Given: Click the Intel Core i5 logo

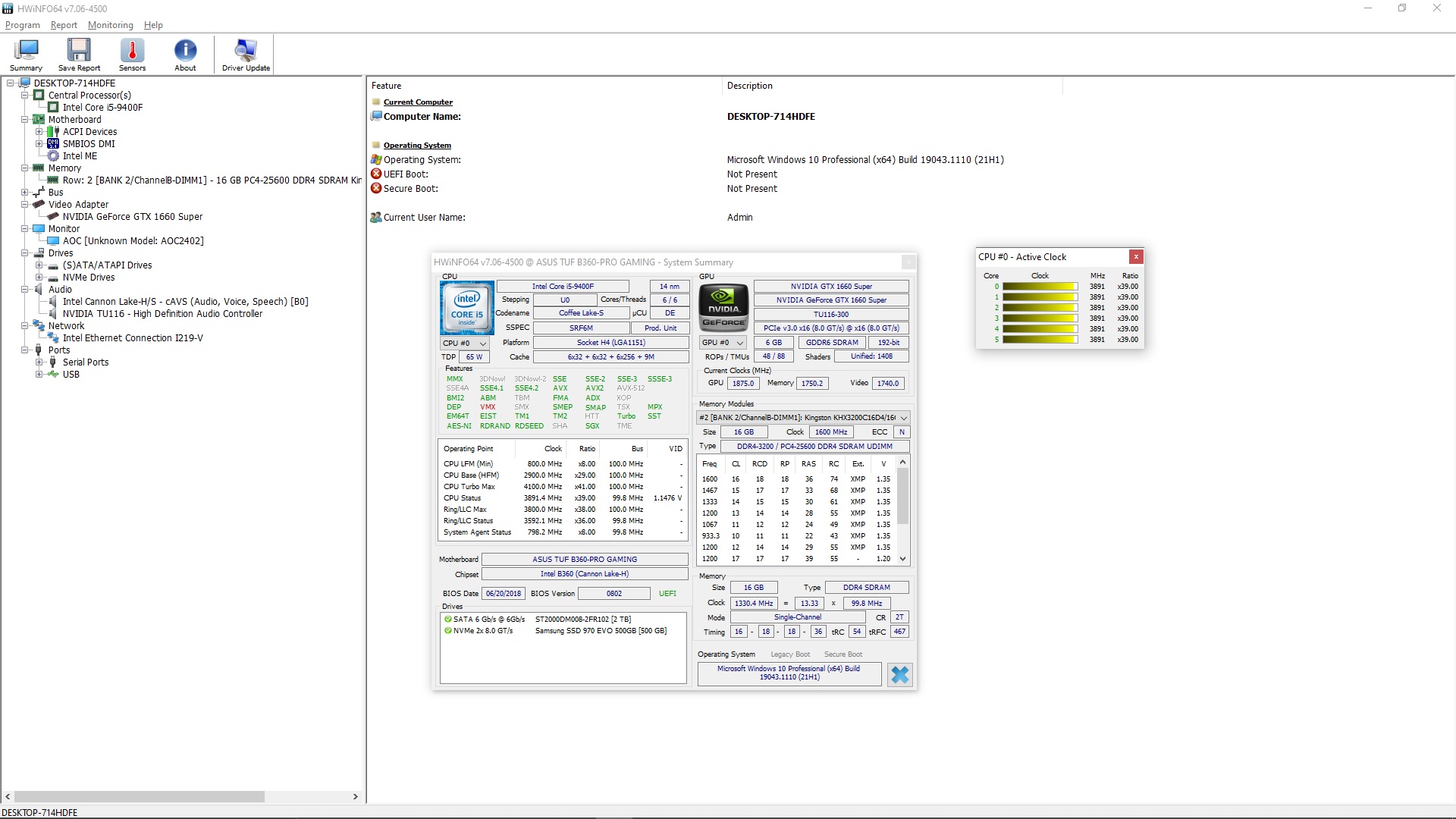Looking at the screenshot, I should point(466,308).
